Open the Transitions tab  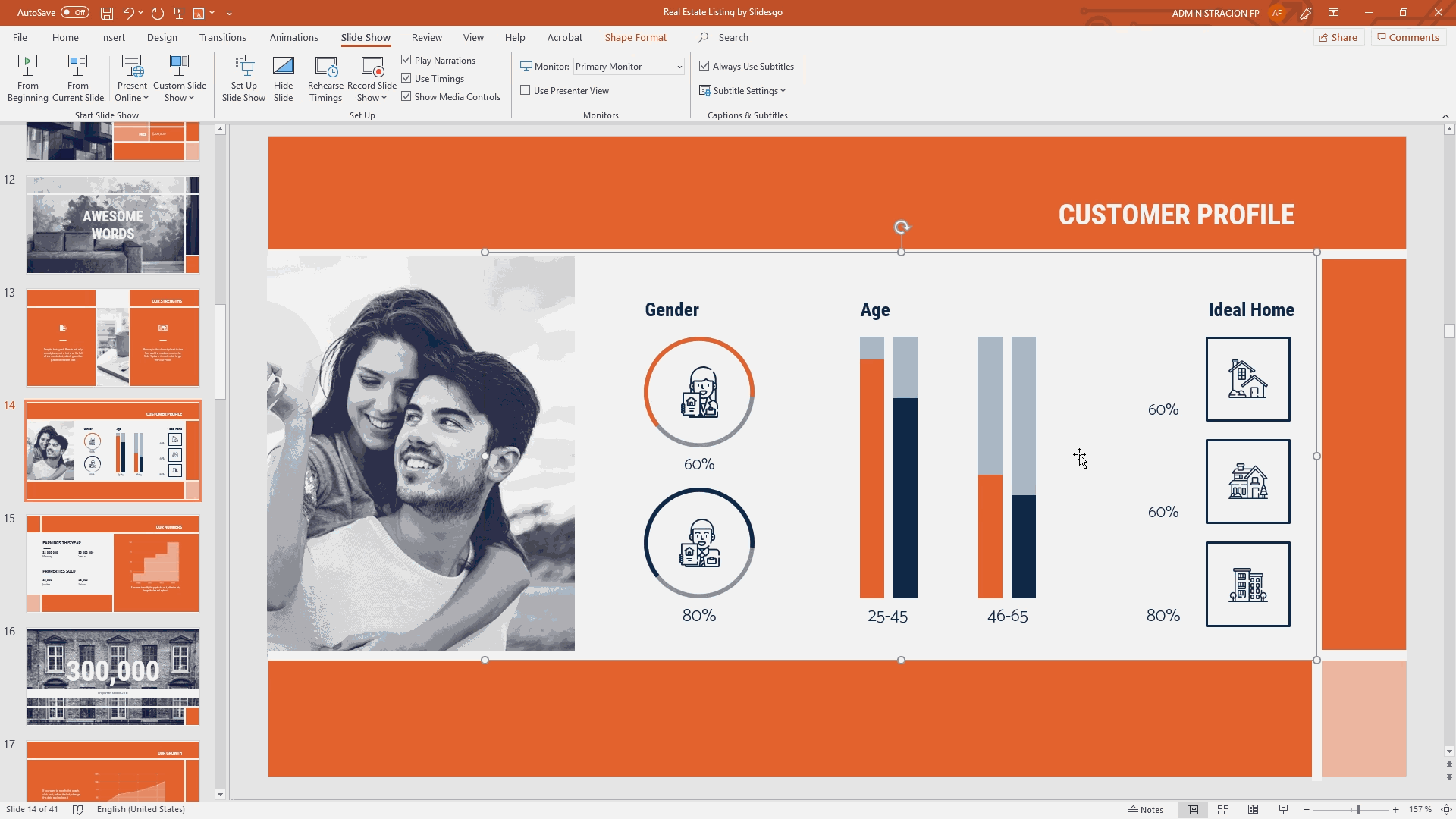(x=222, y=37)
